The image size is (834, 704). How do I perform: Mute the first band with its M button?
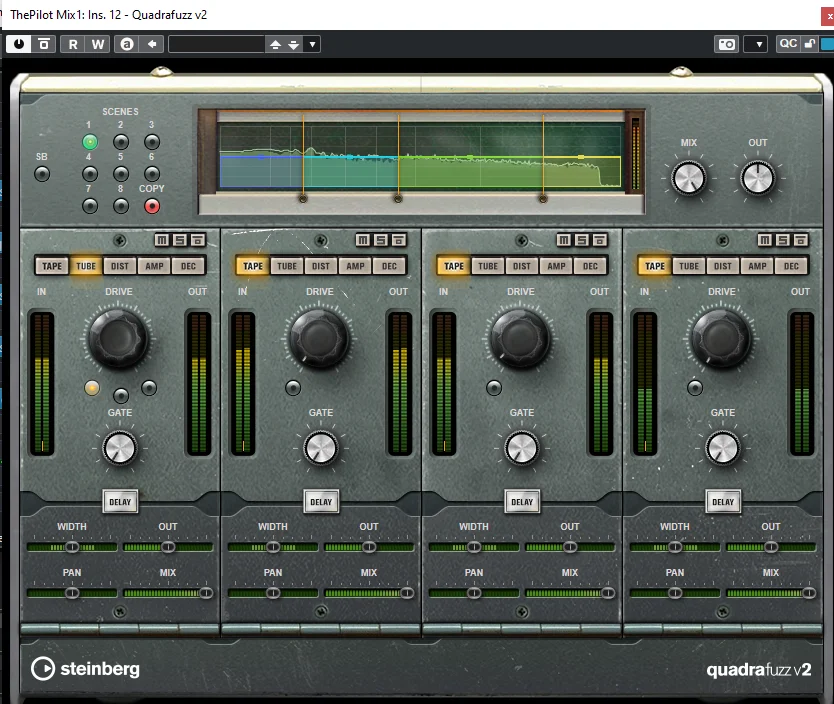pos(162,240)
